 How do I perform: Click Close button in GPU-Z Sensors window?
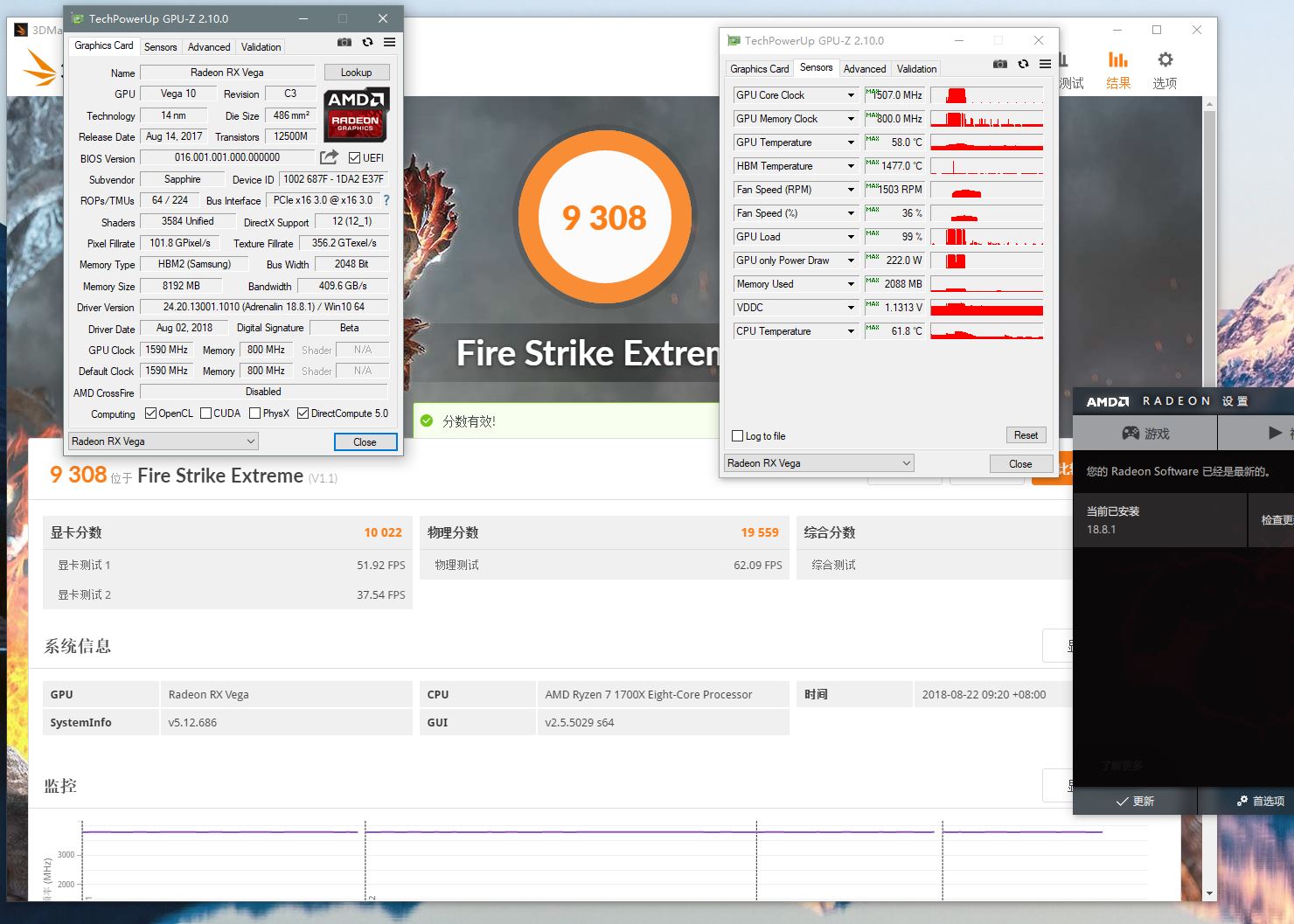pyautogui.click(x=1020, y=464)
